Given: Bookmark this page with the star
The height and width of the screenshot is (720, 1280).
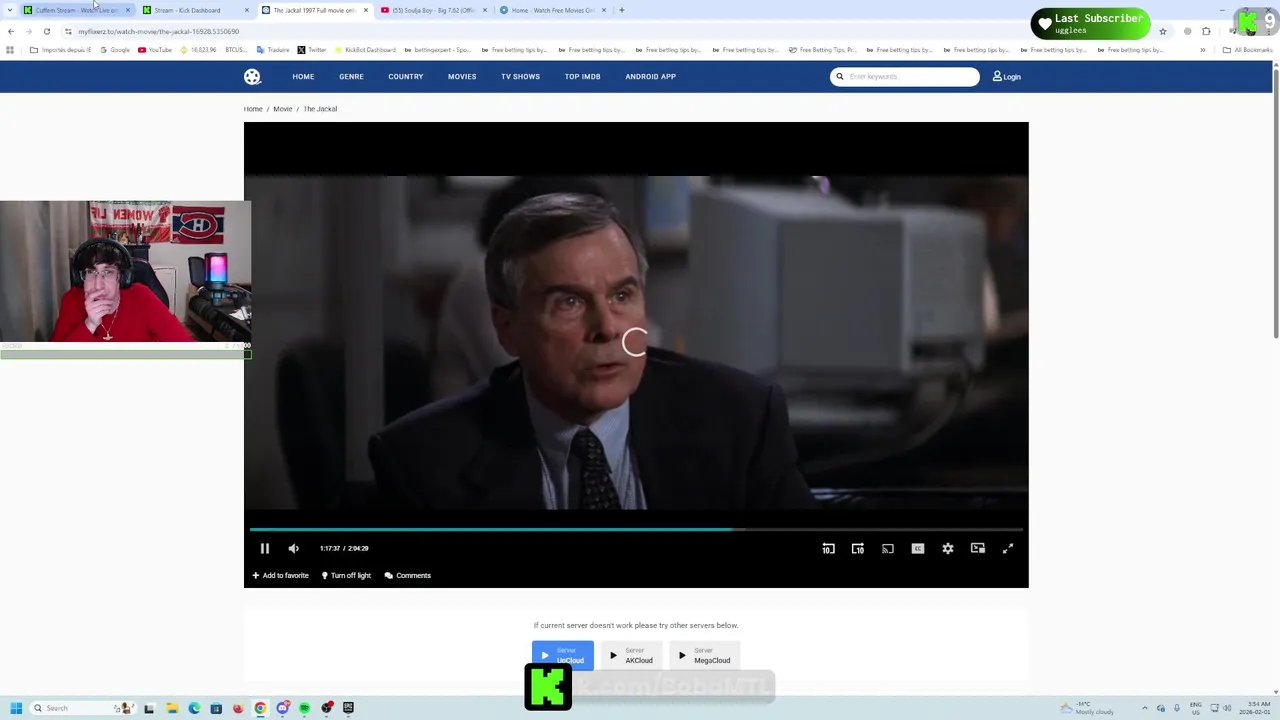Looking at the screenshot, I should (1162, 31).
